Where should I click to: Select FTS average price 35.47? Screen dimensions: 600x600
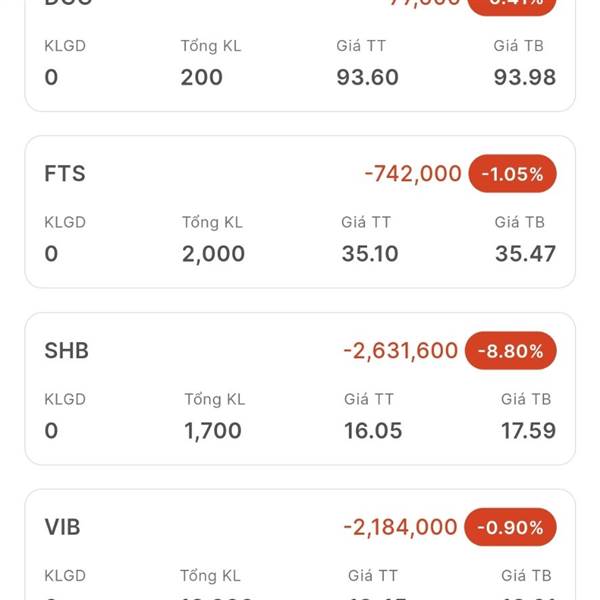point(525,254)
